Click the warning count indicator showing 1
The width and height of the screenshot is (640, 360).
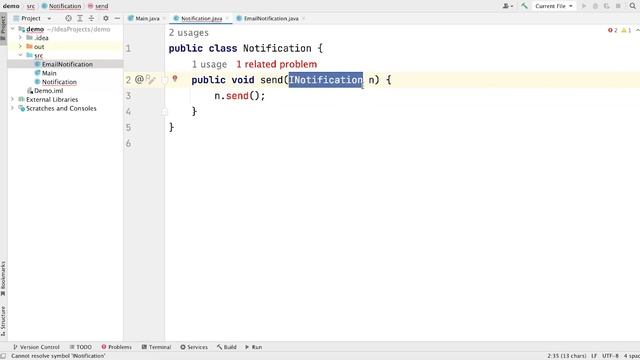click(x=626, y=30)
